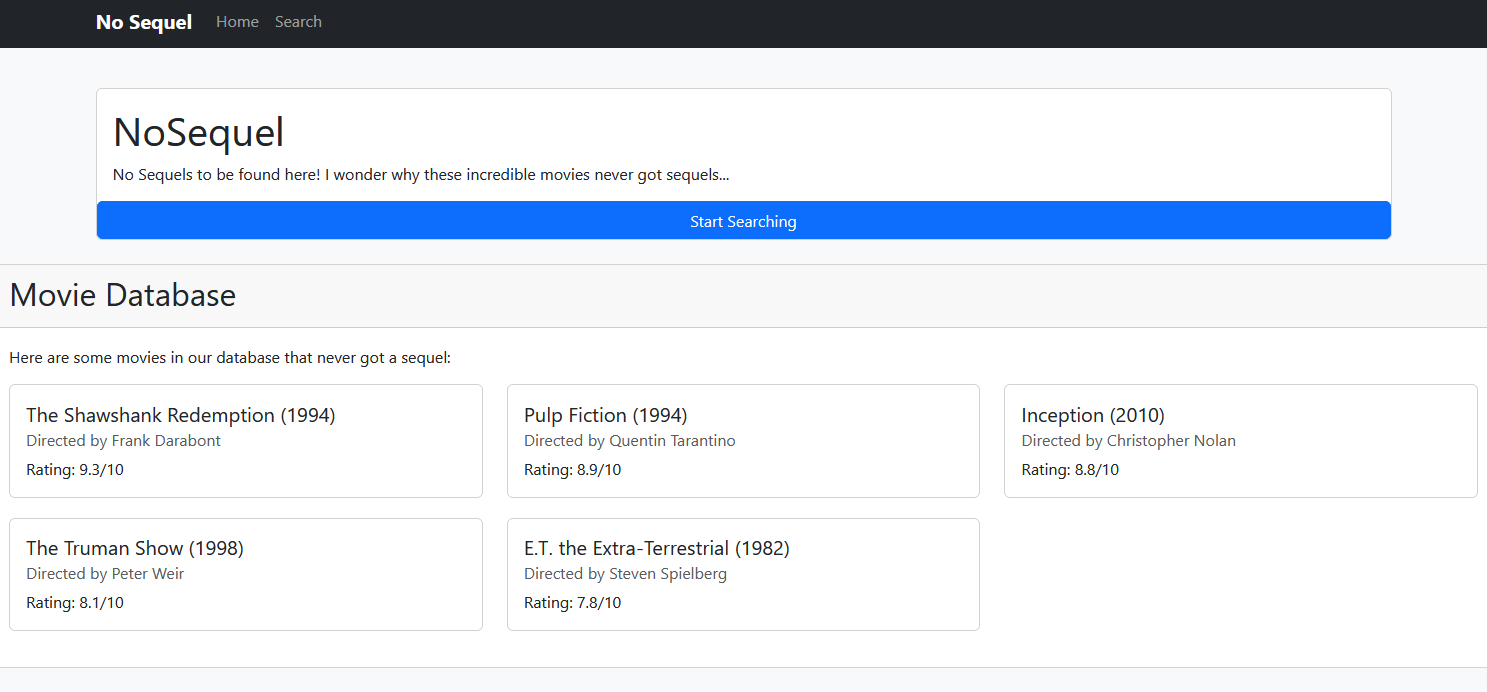Click the Rating 8.8/10 text

point(1070,470)
